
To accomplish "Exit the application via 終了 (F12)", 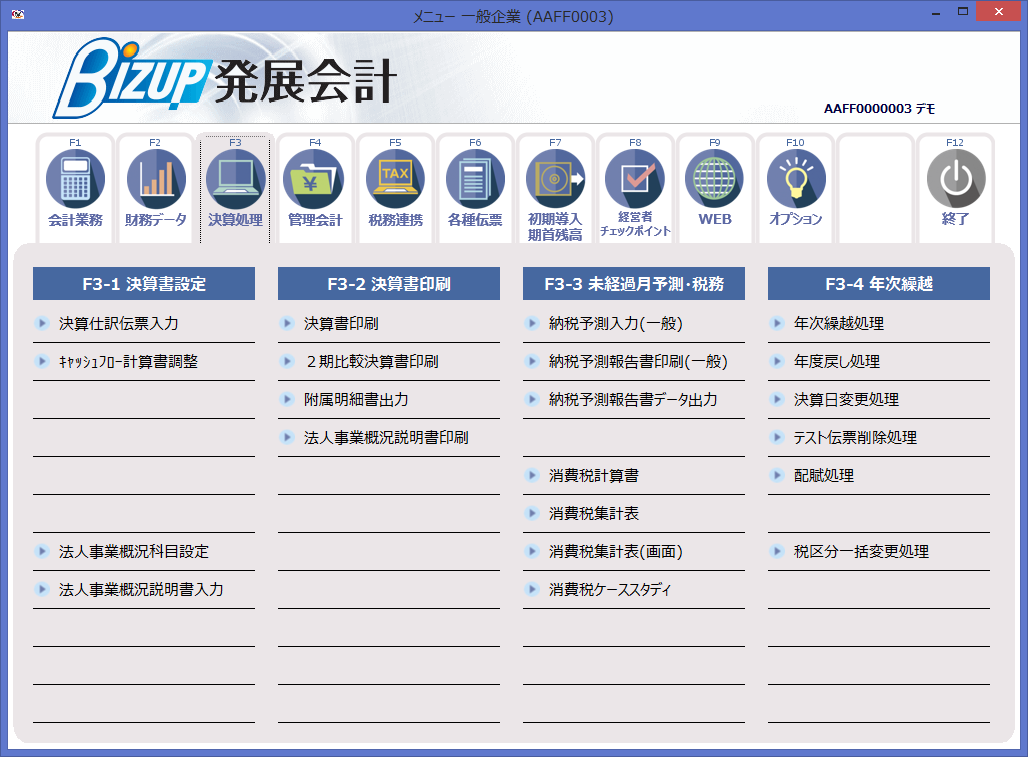I will [x=956, y=180].
